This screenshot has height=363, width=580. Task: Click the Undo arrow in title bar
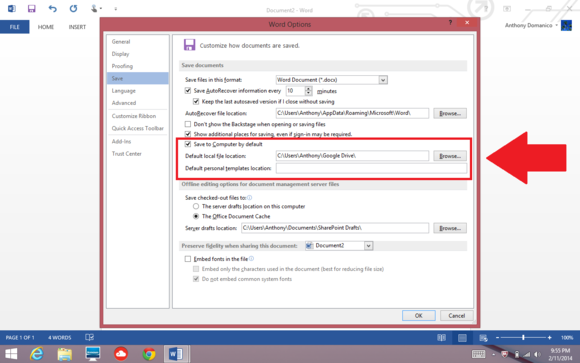pos(53,9)
